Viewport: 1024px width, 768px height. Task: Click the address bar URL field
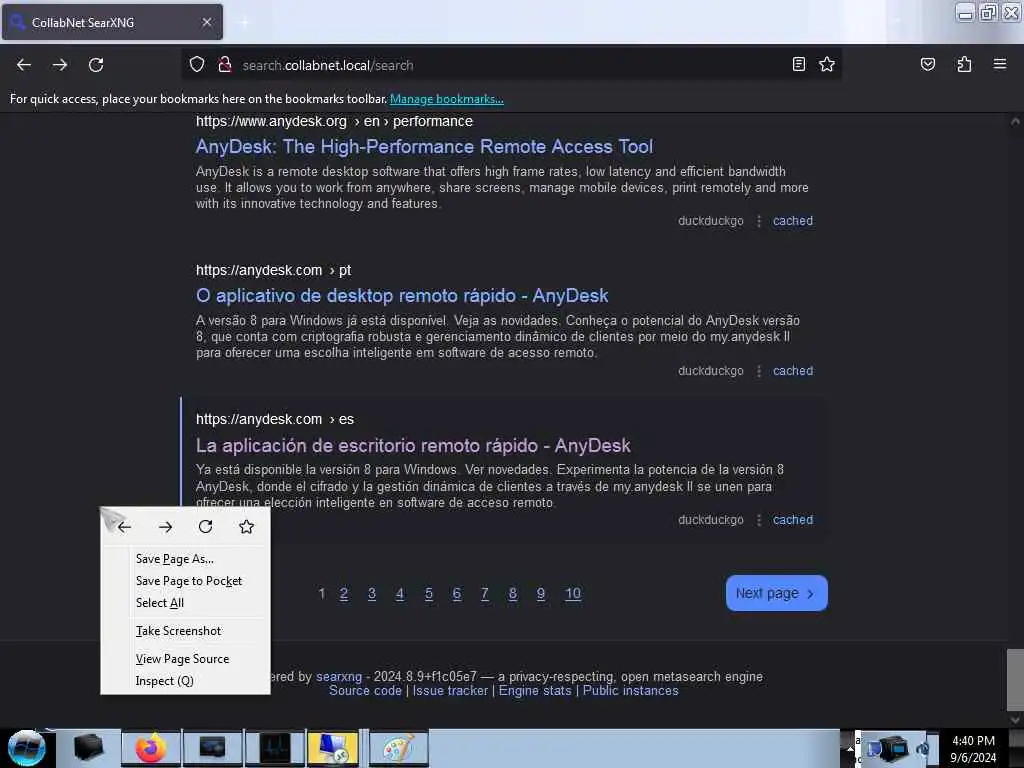509,65
